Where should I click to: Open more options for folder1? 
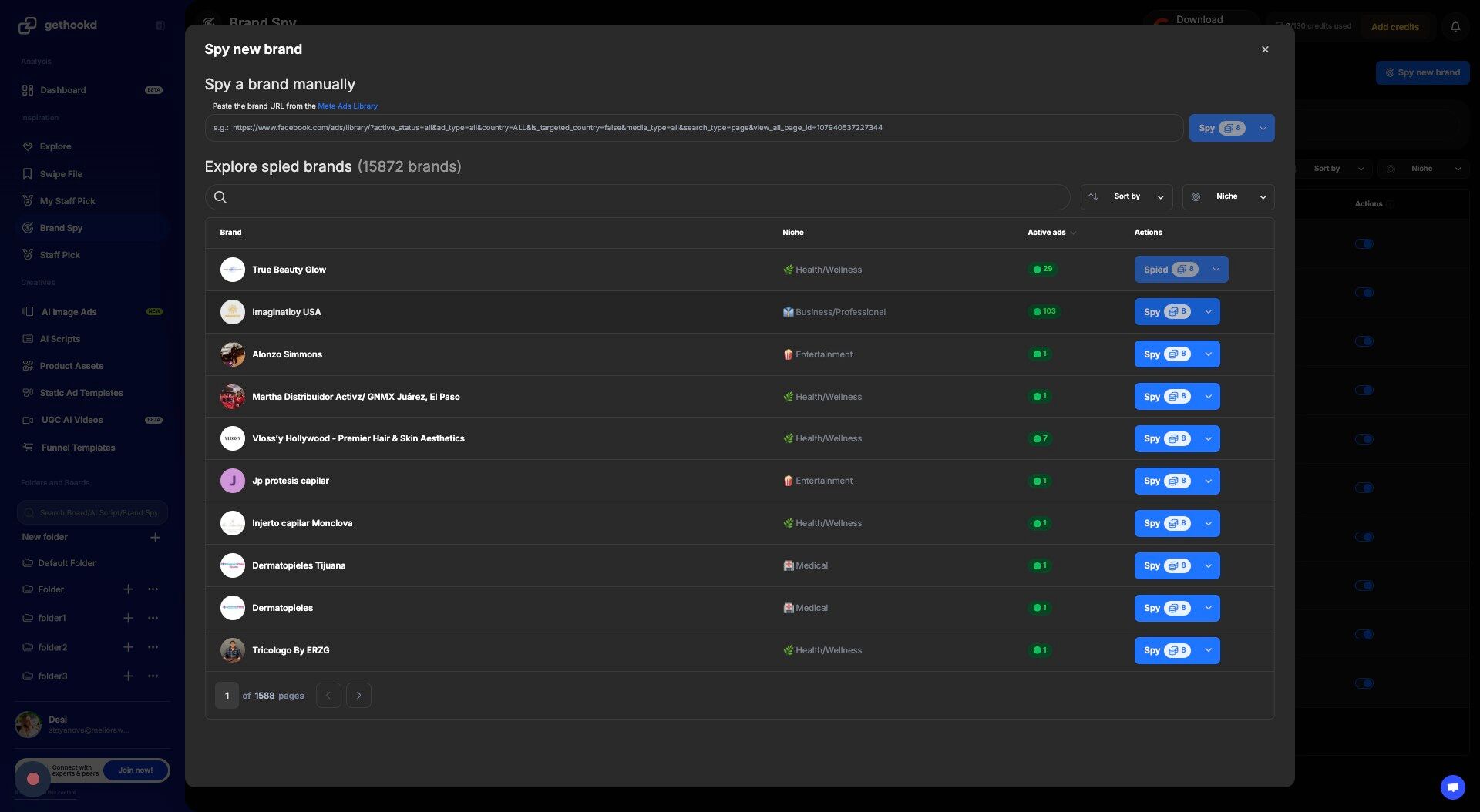click(x=153, y=618)
